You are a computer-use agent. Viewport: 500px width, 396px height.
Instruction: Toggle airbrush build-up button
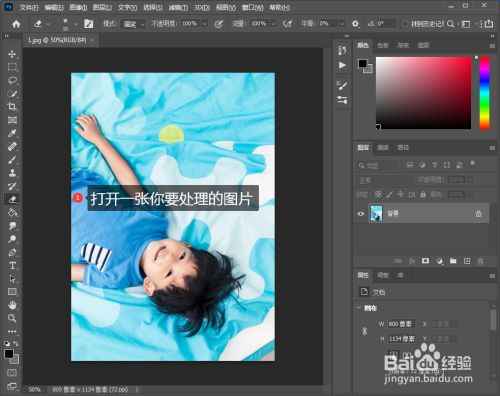[x=287, y=24]
